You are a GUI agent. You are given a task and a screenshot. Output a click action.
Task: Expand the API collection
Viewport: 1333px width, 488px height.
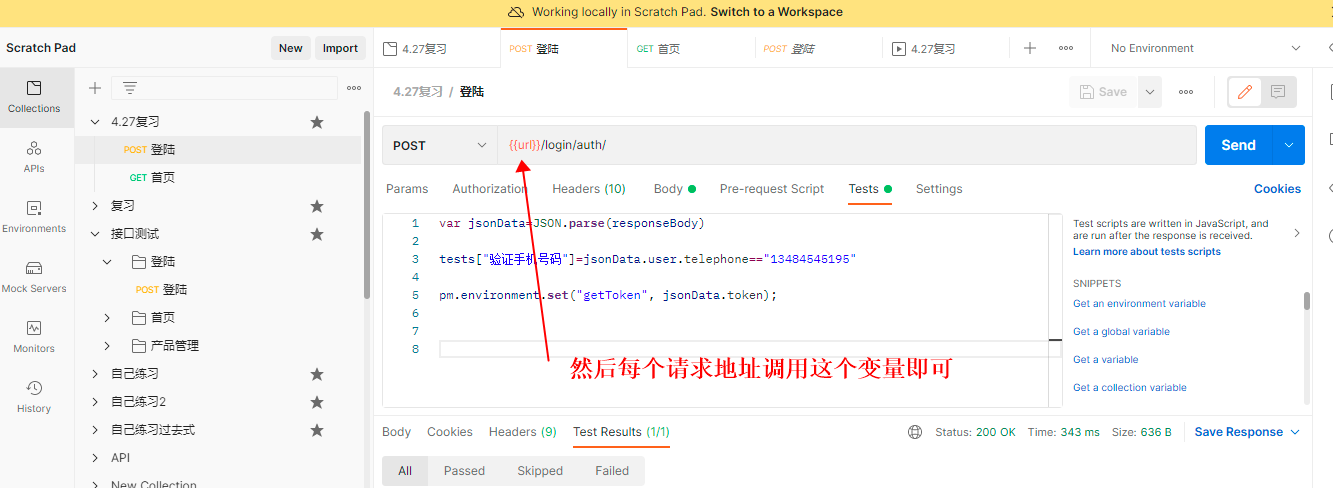[96, 458]
